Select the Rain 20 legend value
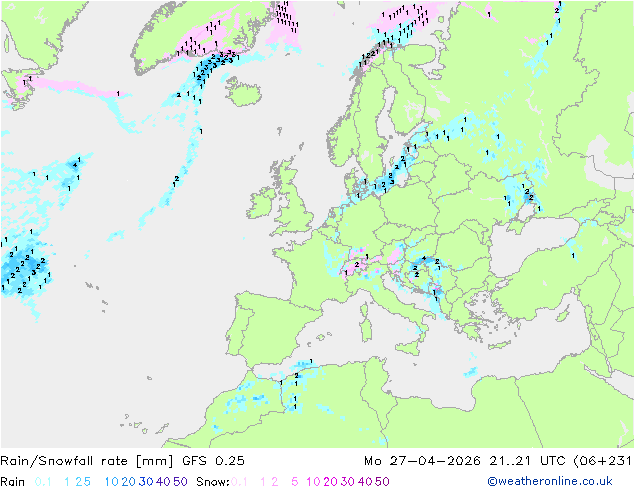 (x=128, y=482)
